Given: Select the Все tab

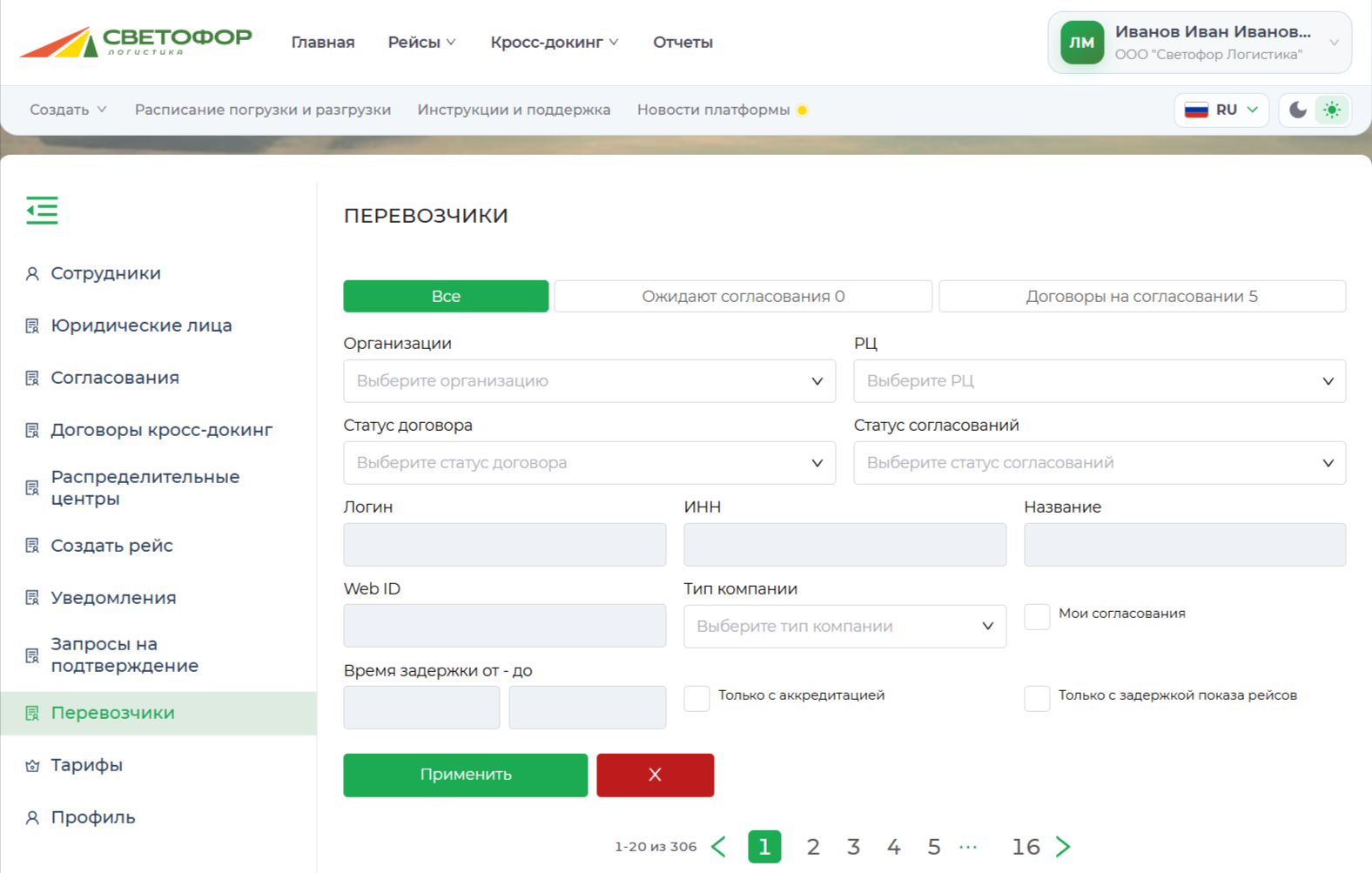Looking at the screenshot, I should point(446,296).
